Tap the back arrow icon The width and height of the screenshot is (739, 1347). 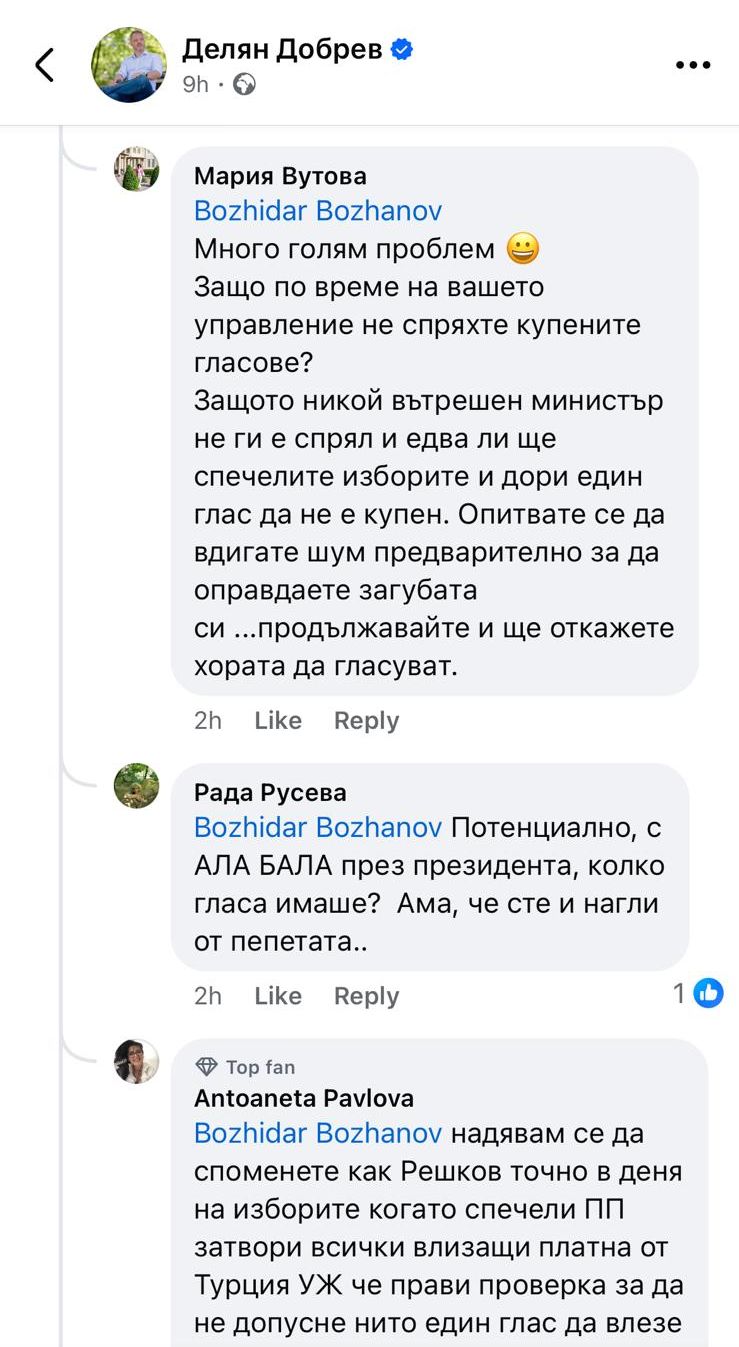[45, 65]
